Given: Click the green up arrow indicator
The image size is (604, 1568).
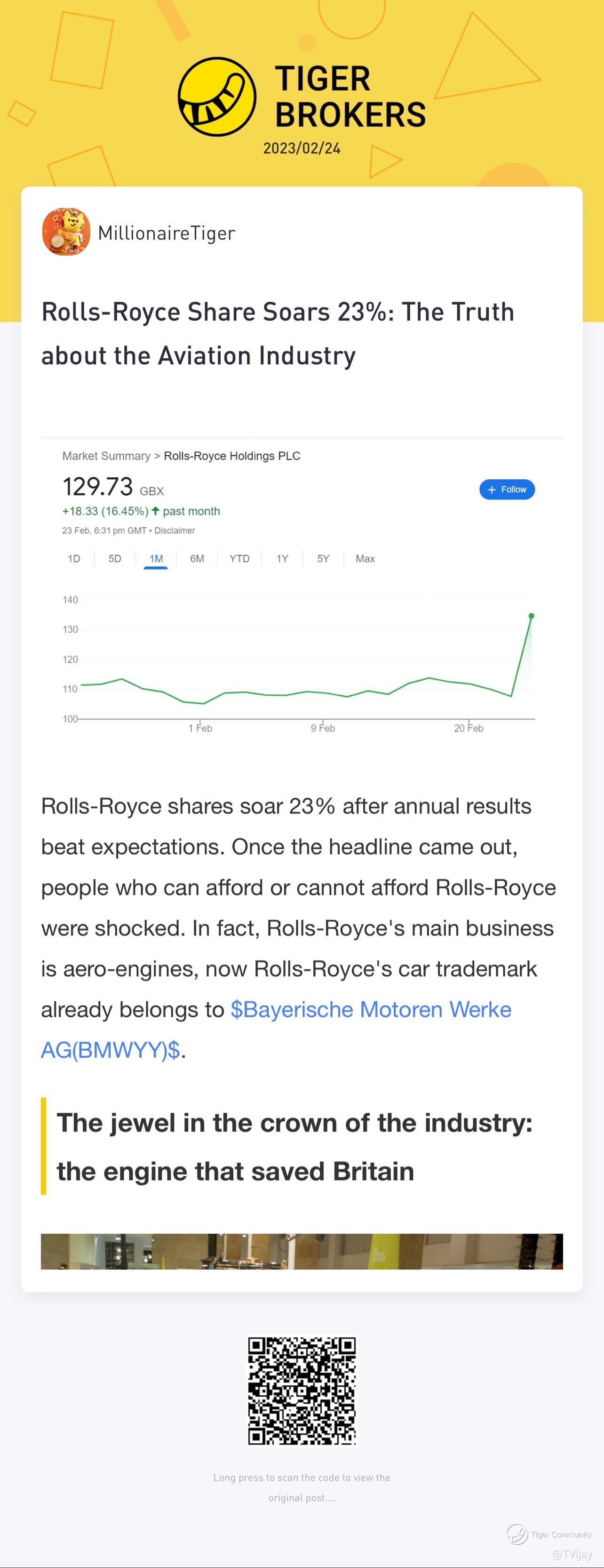Looking at the screenshot, I should [156, 511].
